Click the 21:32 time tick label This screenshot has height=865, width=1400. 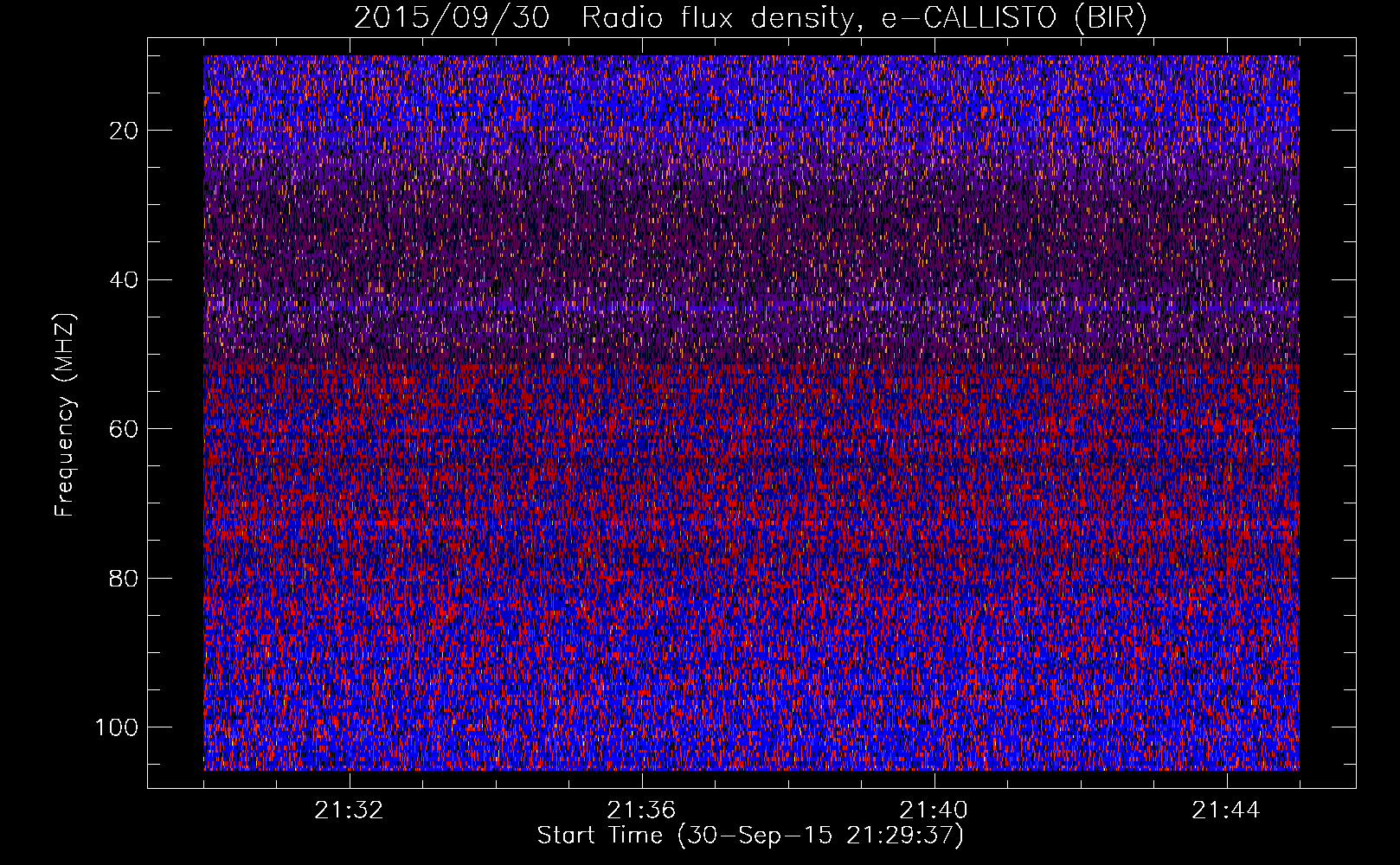(x=350, y=811)
